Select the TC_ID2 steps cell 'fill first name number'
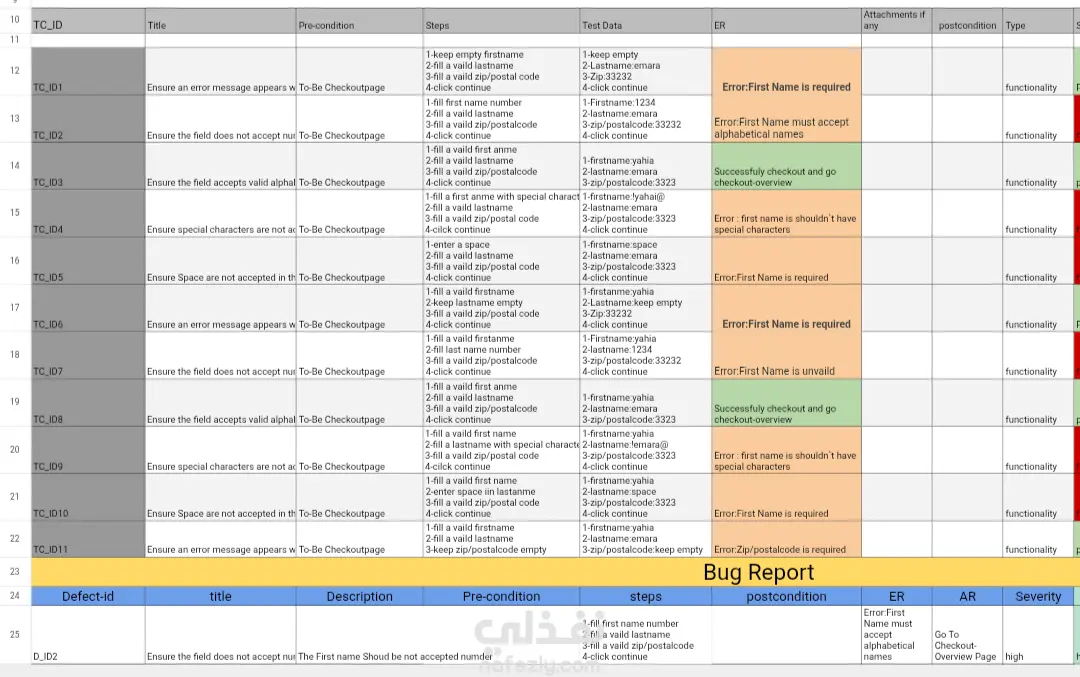The image size is (1080, 677). point(501,119)
